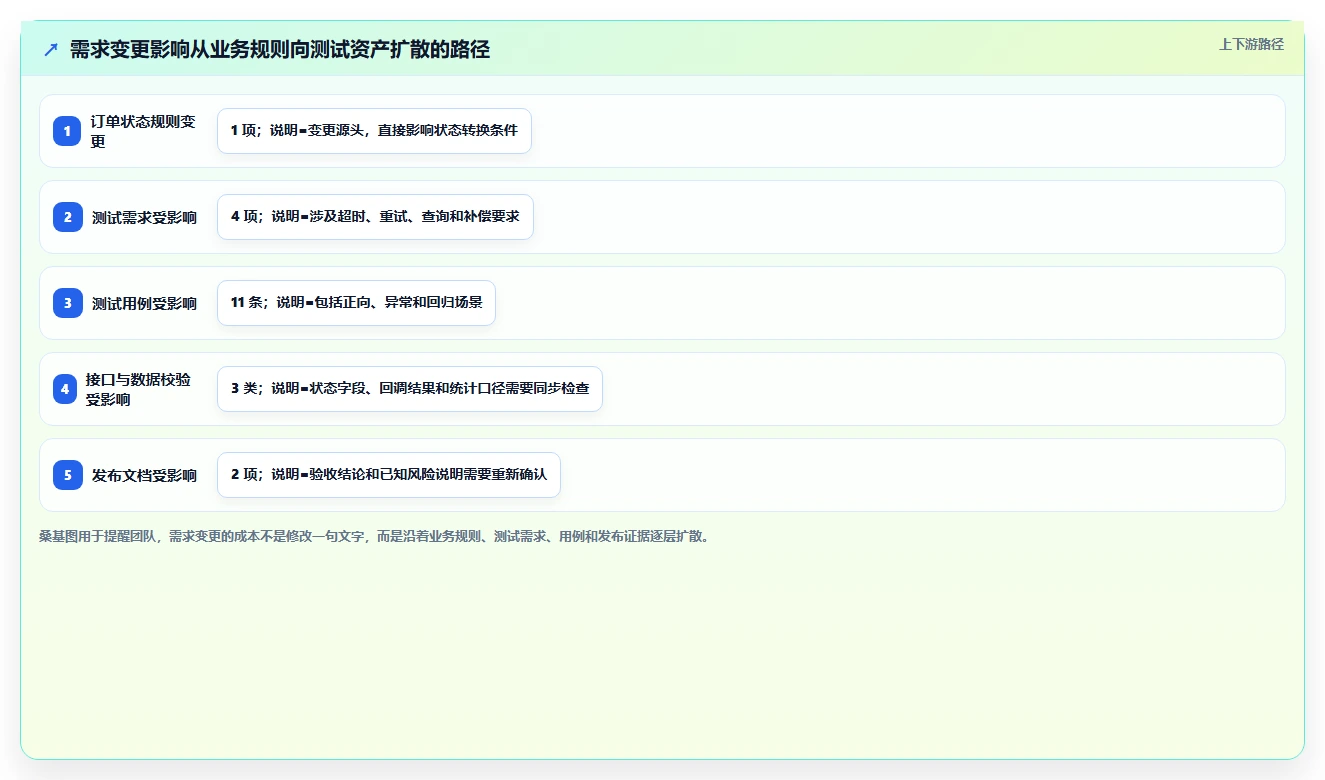This screenshot has width=1325, height=780.
Task: Click the 测试用例受影响 label
Action: click(x=144, y=303)
